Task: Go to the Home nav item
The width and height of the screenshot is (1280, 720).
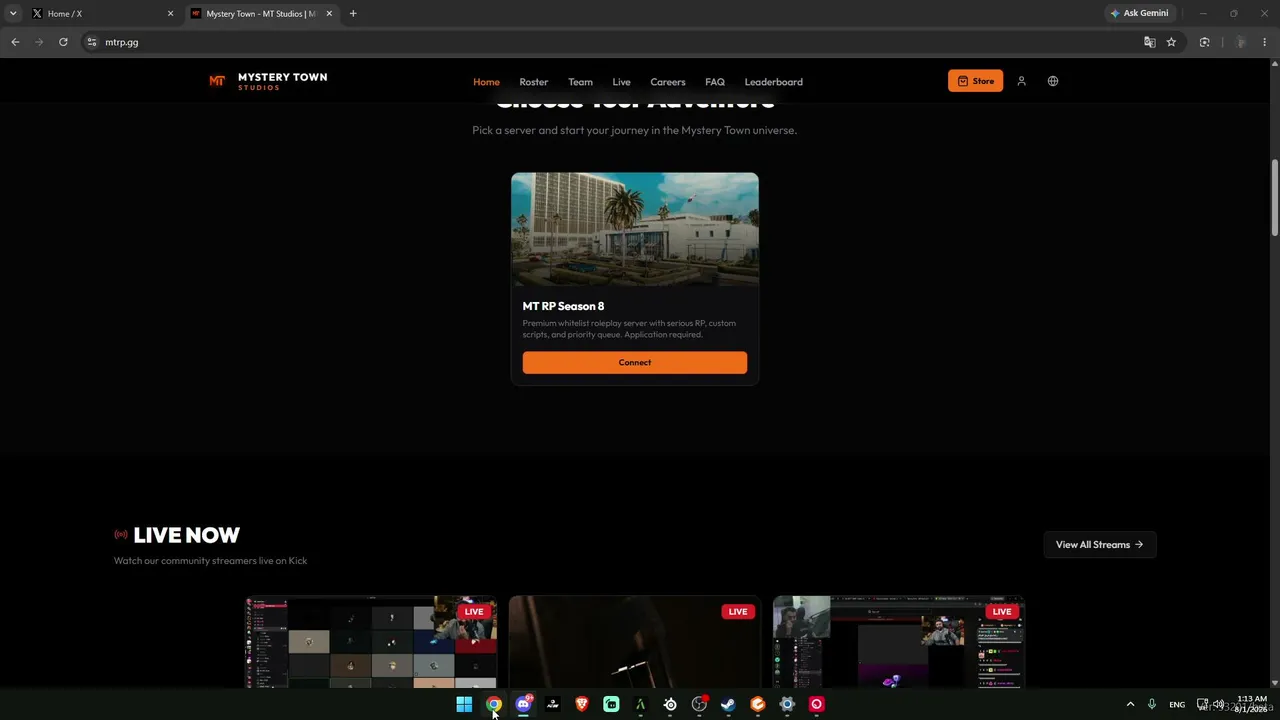Action: pyautogui.click(x=486, y=82)
